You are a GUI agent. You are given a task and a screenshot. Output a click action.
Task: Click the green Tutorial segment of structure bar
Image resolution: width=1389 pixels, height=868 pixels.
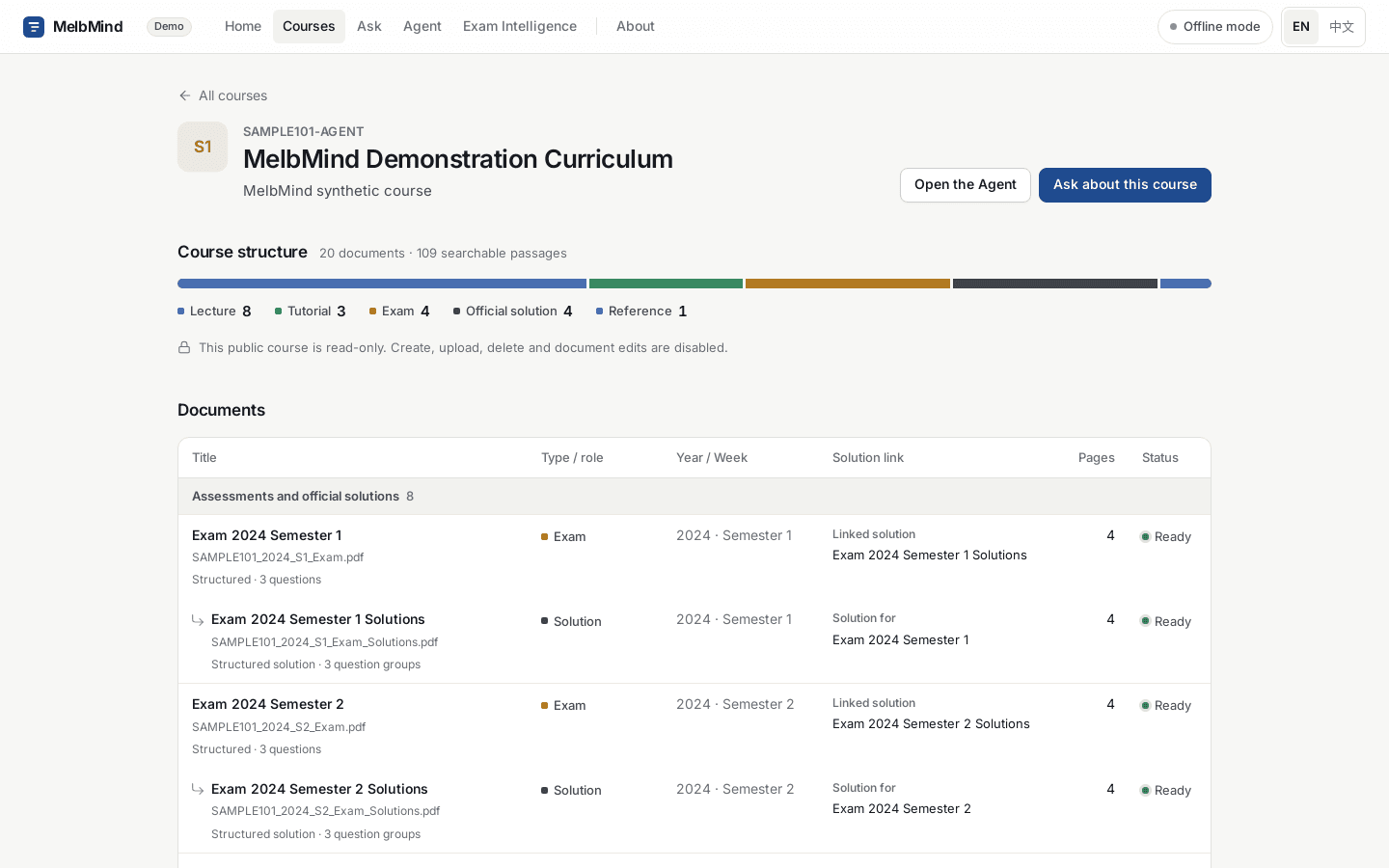click(666, 284)
